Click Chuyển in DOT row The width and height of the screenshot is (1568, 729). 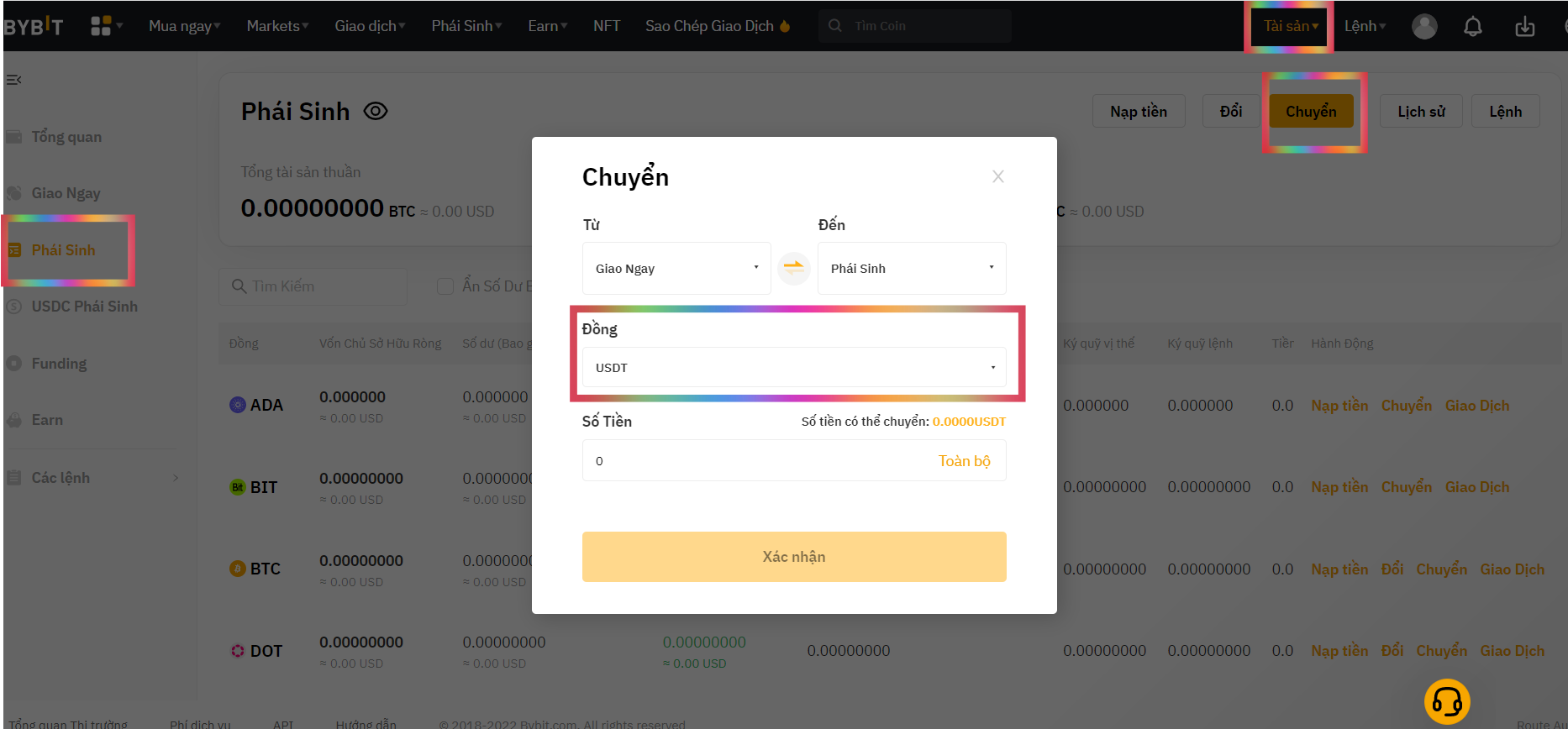point(1441,651)
